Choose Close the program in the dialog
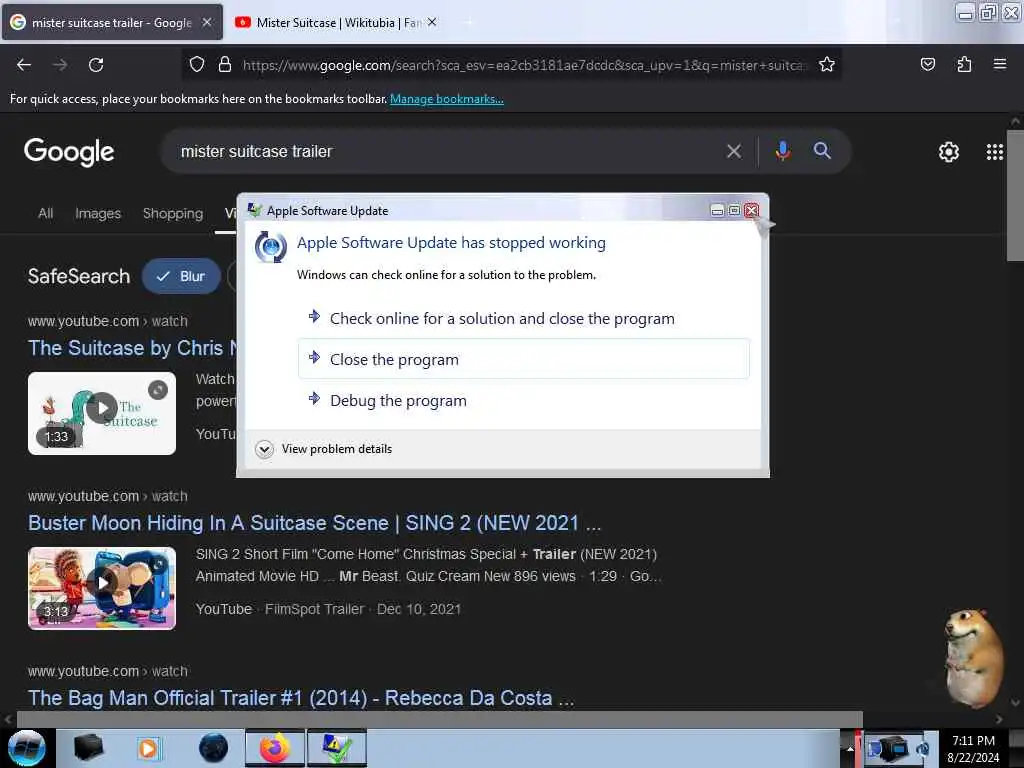Viewport: 1024px width, 768px height. (x=524, y=359)
